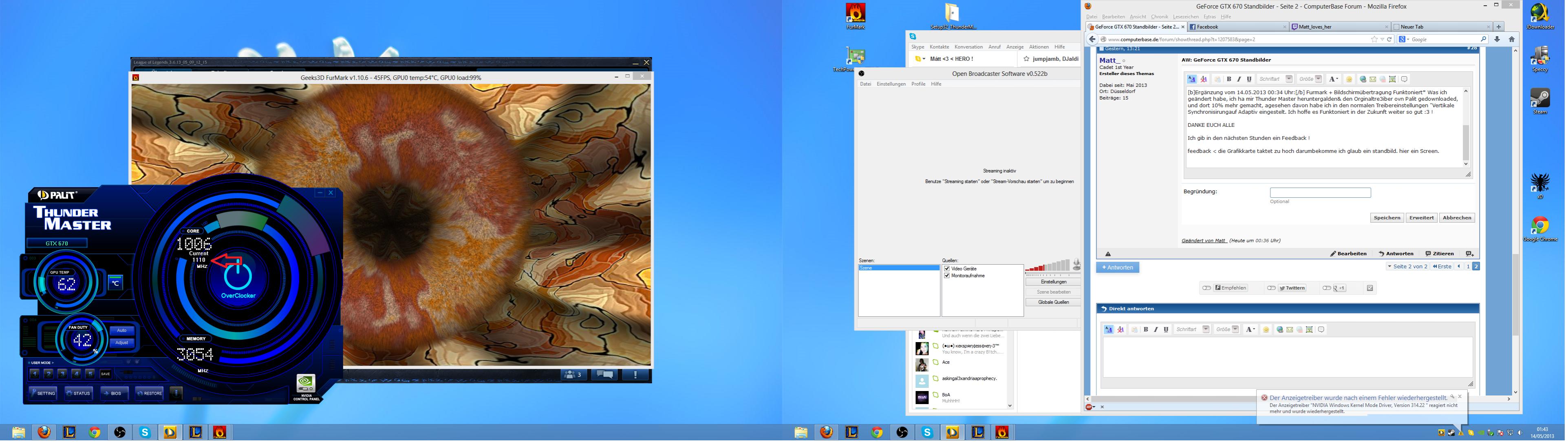Uncheck the Monitoraufnahme source checkbox
The image size is (1568, 442).
[947, 276]
